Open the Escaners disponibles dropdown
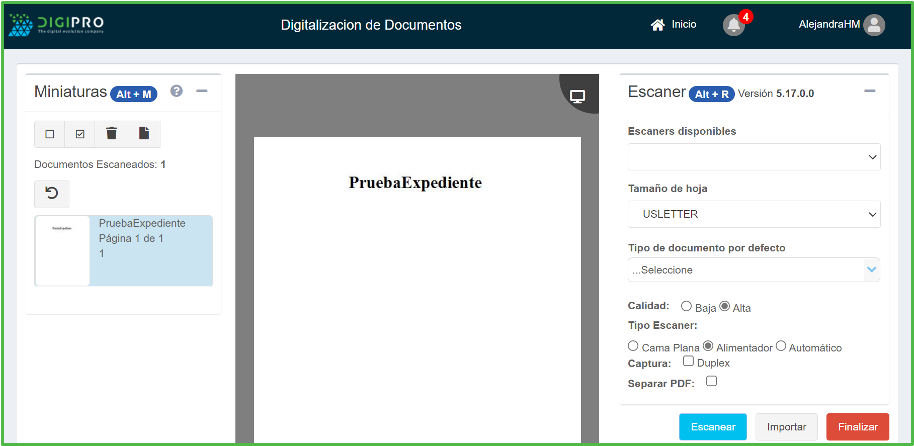The height and width of the screenshot is (446, 914). (753, 157)
